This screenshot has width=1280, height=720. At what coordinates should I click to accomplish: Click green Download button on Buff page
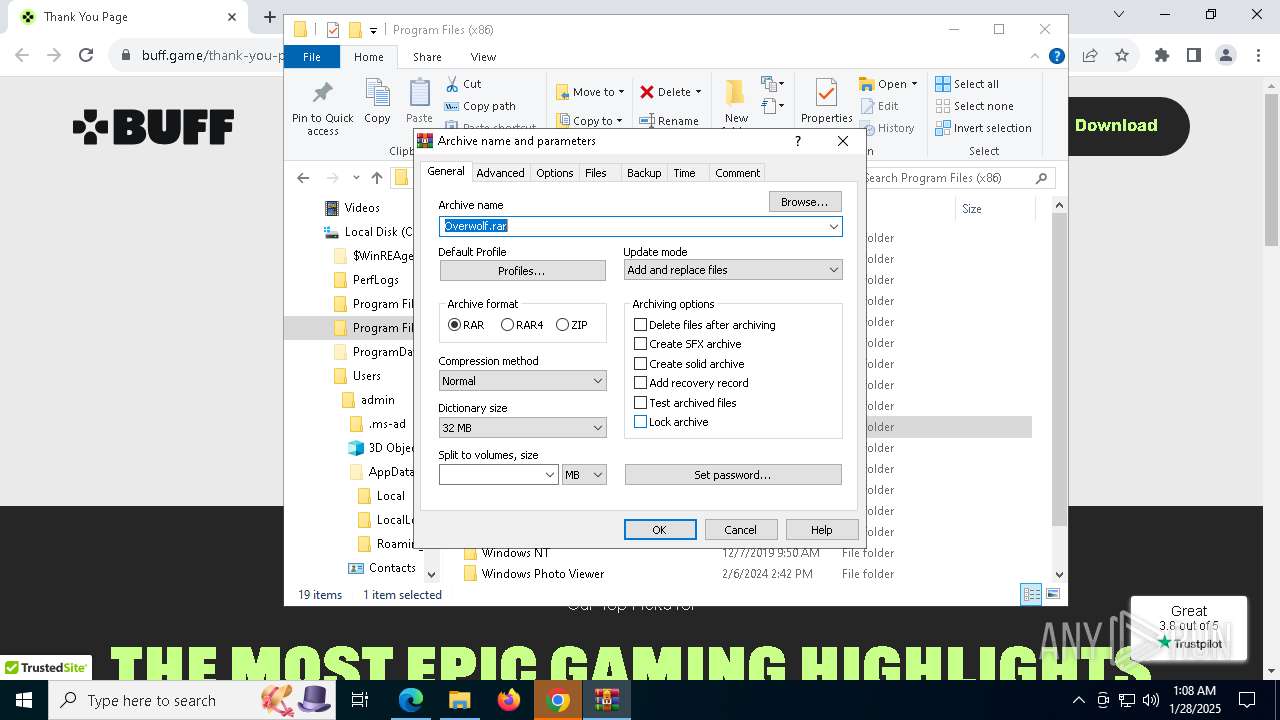[1116, 126]
